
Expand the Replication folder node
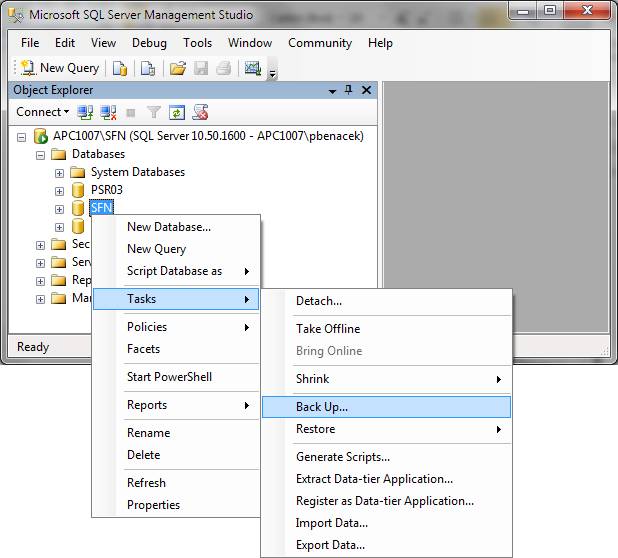point(40,281)
